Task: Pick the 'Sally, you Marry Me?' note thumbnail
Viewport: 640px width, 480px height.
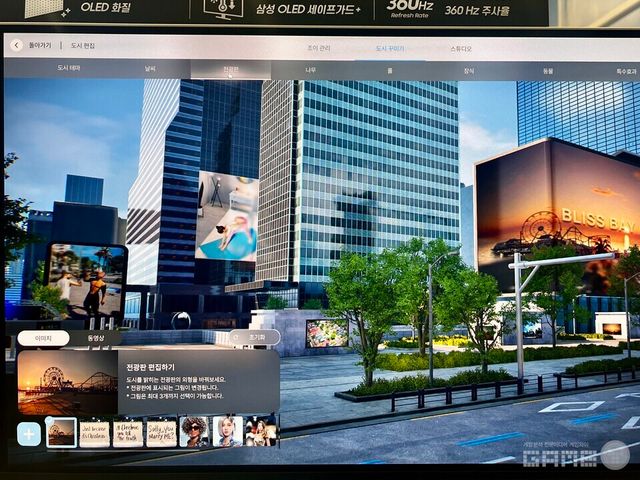Action: coord(161,432)
